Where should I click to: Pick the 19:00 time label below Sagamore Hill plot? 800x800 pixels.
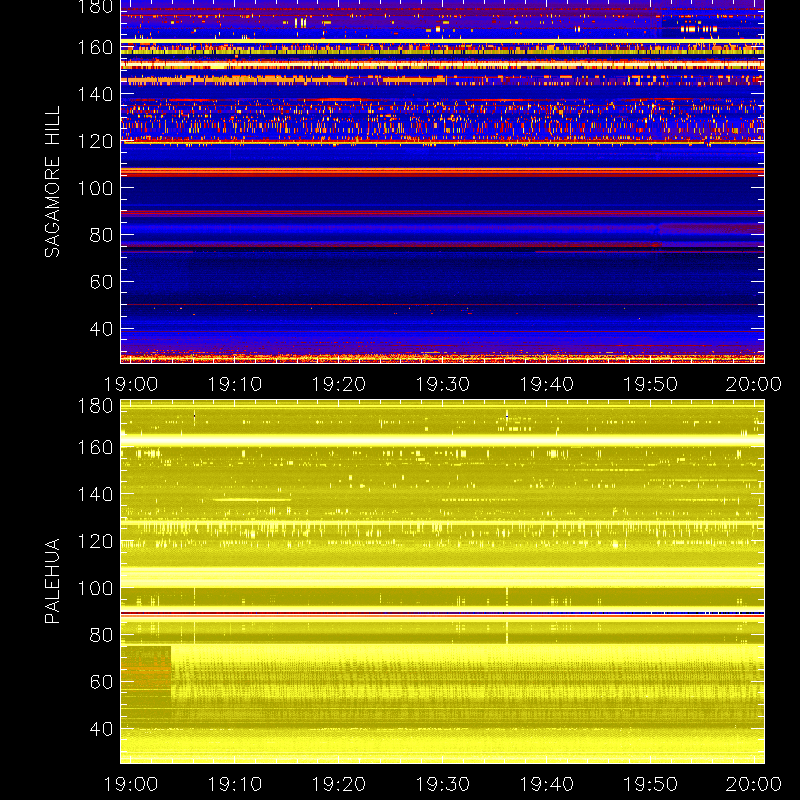click(131, 384)
